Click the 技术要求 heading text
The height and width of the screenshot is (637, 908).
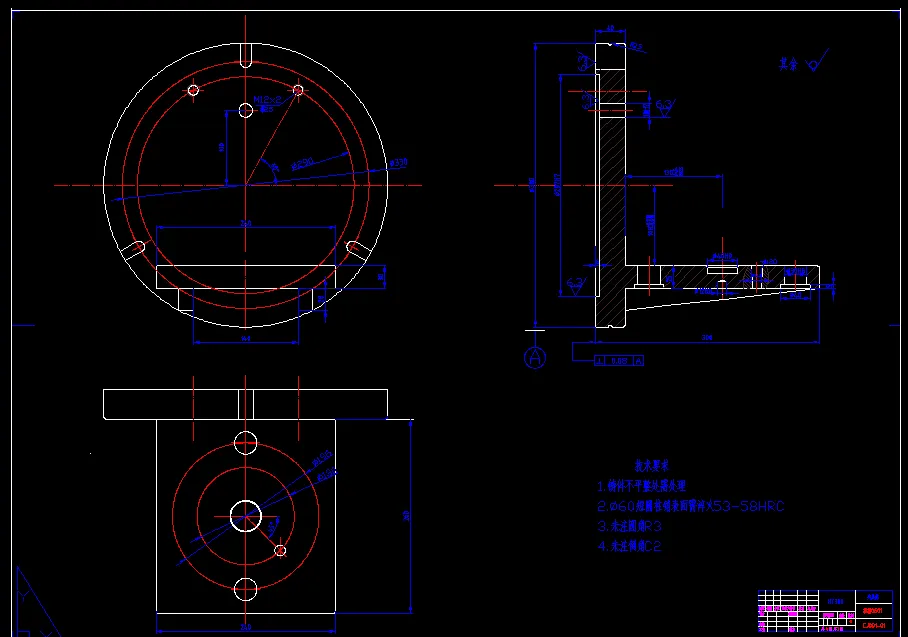[651, 465]
